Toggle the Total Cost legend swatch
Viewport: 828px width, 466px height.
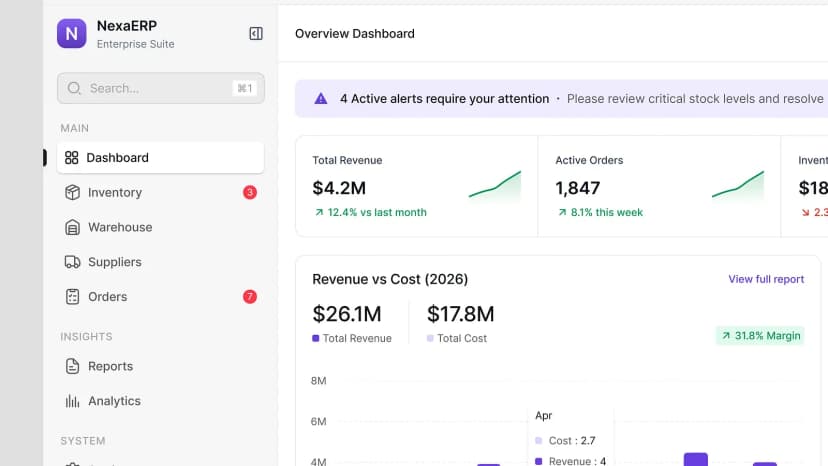pos(430,338)
